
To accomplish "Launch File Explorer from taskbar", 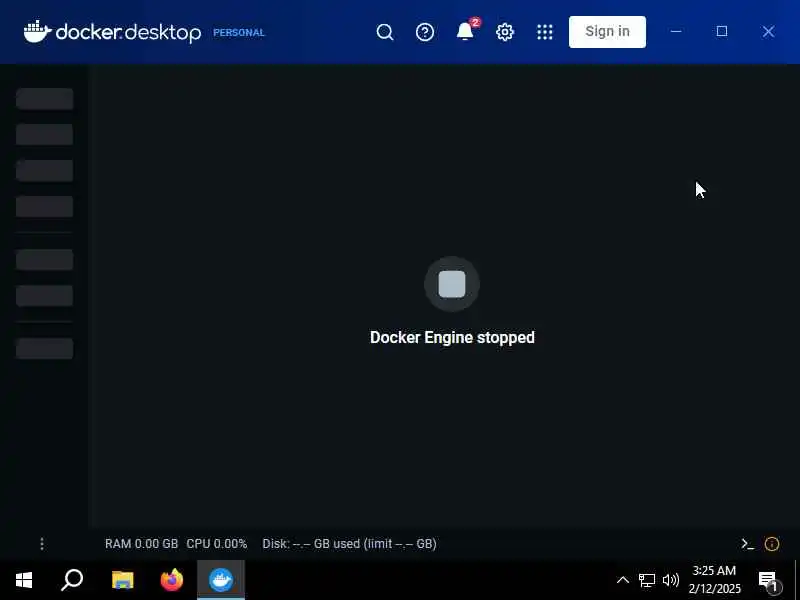I will pyautogui.click(x=122, y=580).
